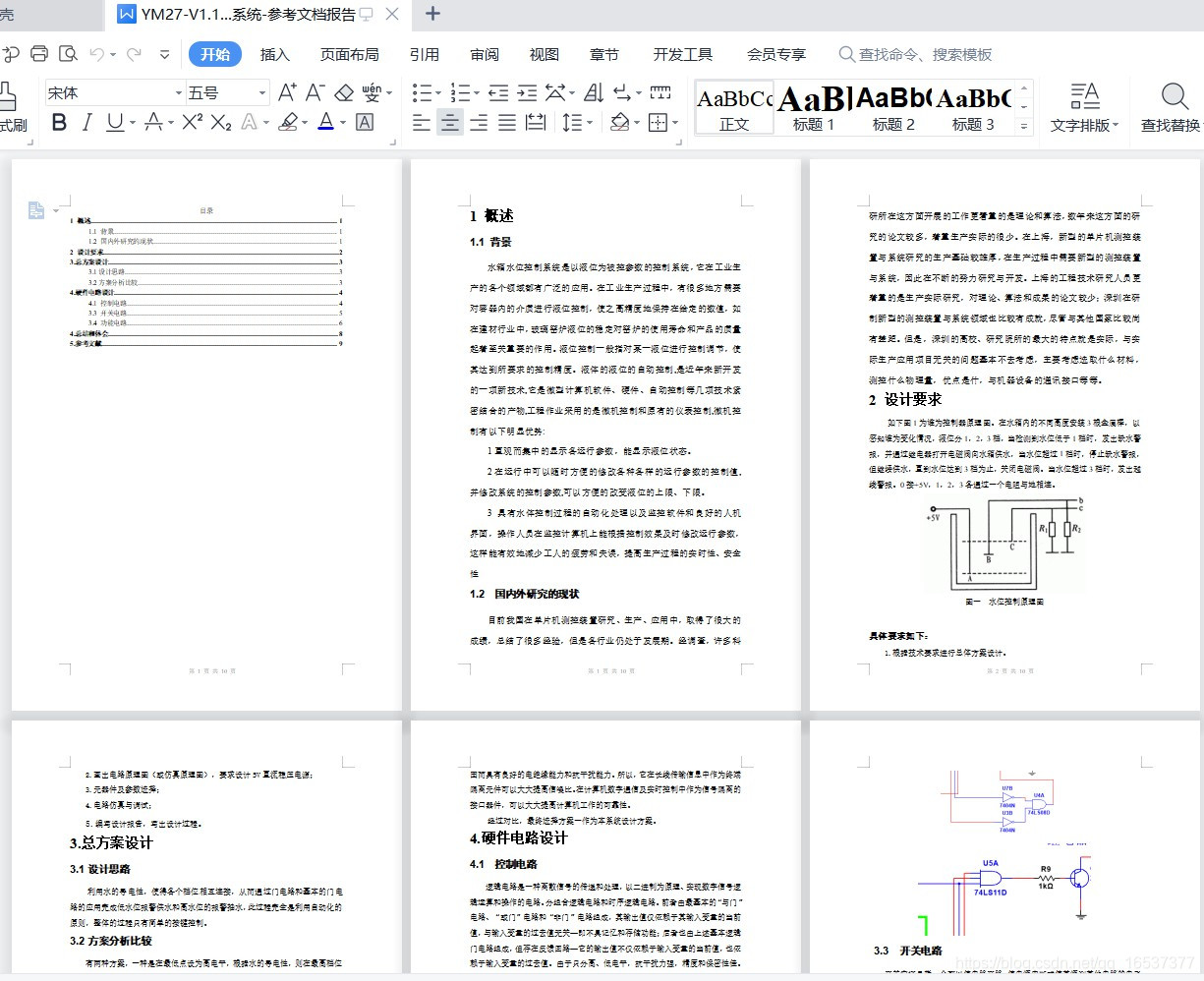Decrease paragraph indent
The image size is (1204, 981).
498,92
